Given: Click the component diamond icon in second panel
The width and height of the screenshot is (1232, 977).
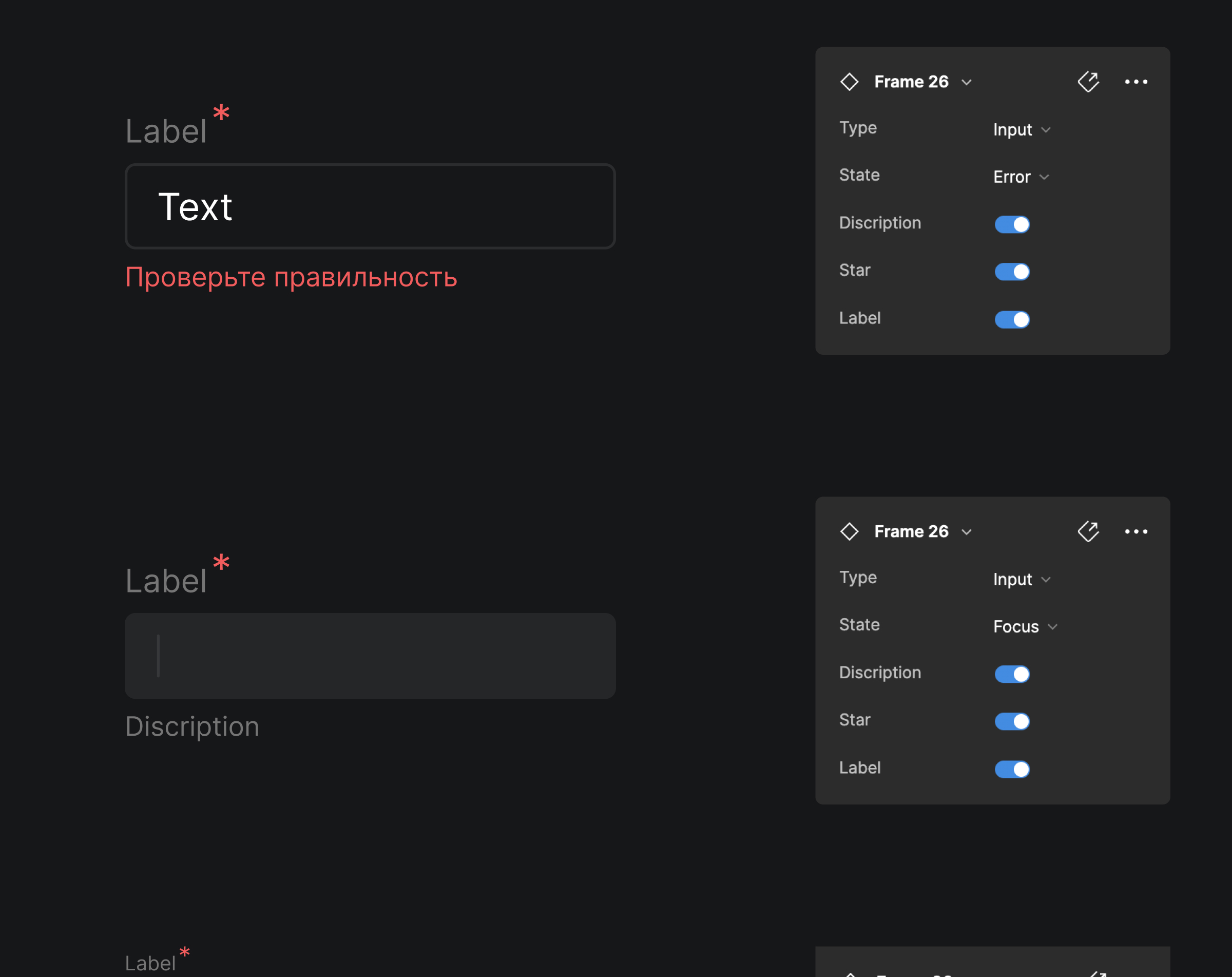Looking at the screenshot, I should coord(849,531).
